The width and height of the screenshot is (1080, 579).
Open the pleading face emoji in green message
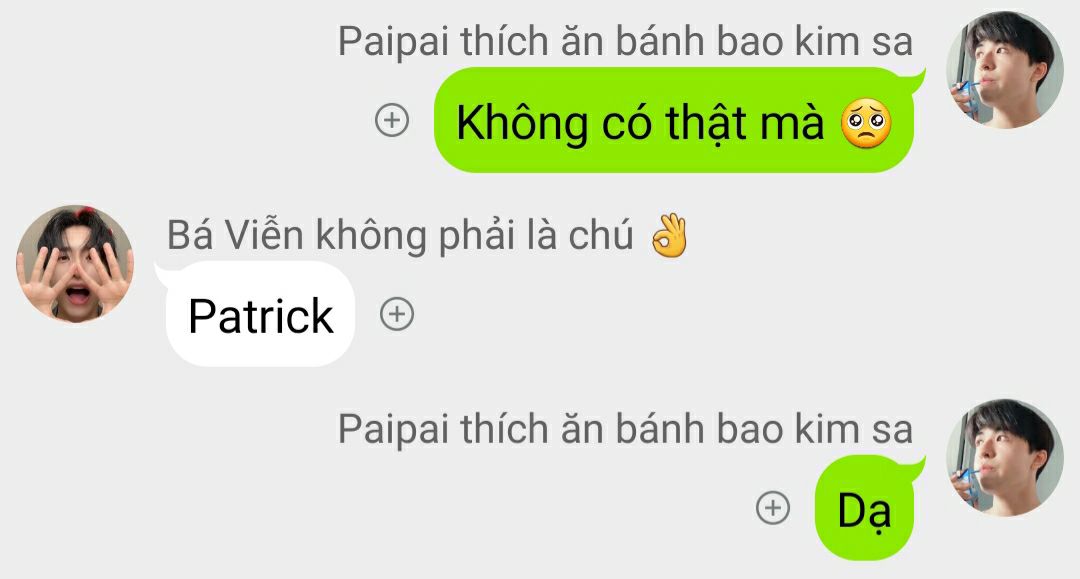click(x=866, y=124)
